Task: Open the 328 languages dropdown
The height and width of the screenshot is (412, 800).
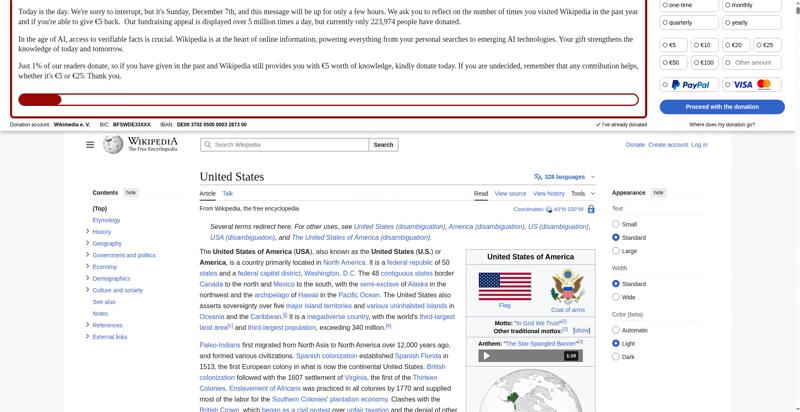Action: [x=565, y=177]
